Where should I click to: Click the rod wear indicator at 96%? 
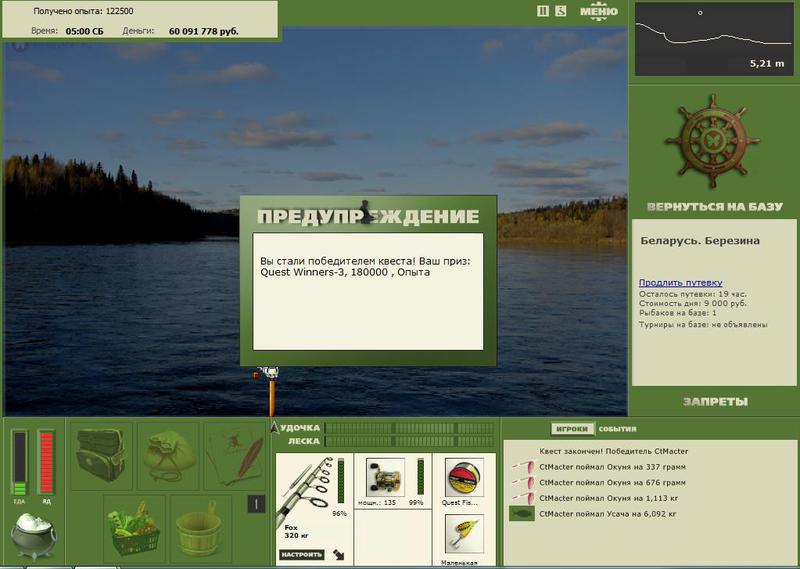340,481
